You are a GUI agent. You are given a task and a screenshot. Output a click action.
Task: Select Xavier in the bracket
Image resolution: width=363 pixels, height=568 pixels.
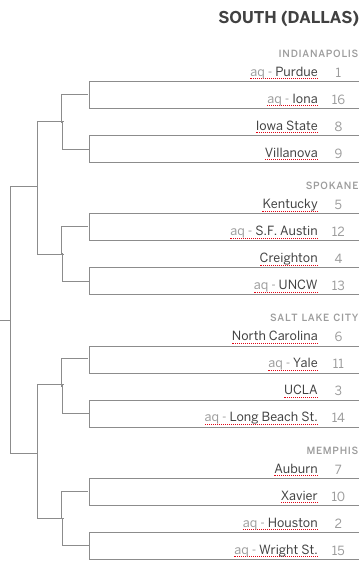299,495
